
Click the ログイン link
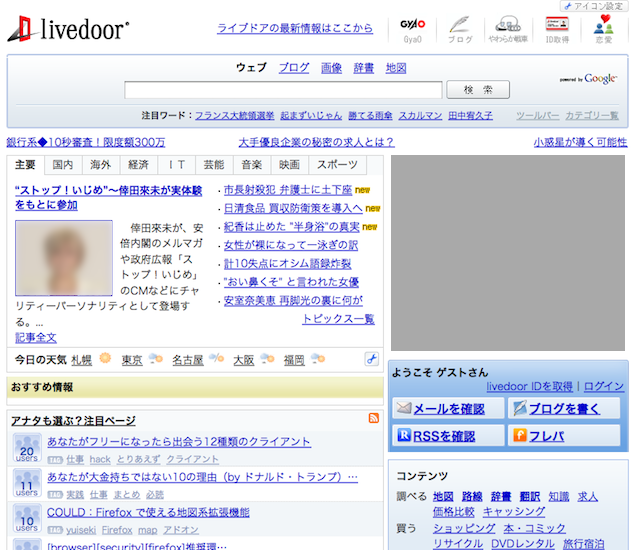604,386
